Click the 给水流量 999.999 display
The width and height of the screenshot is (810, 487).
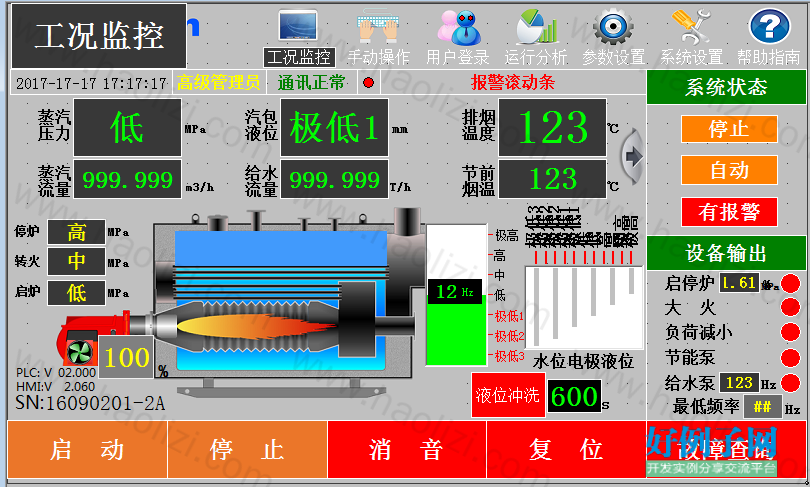coord(334,179)
